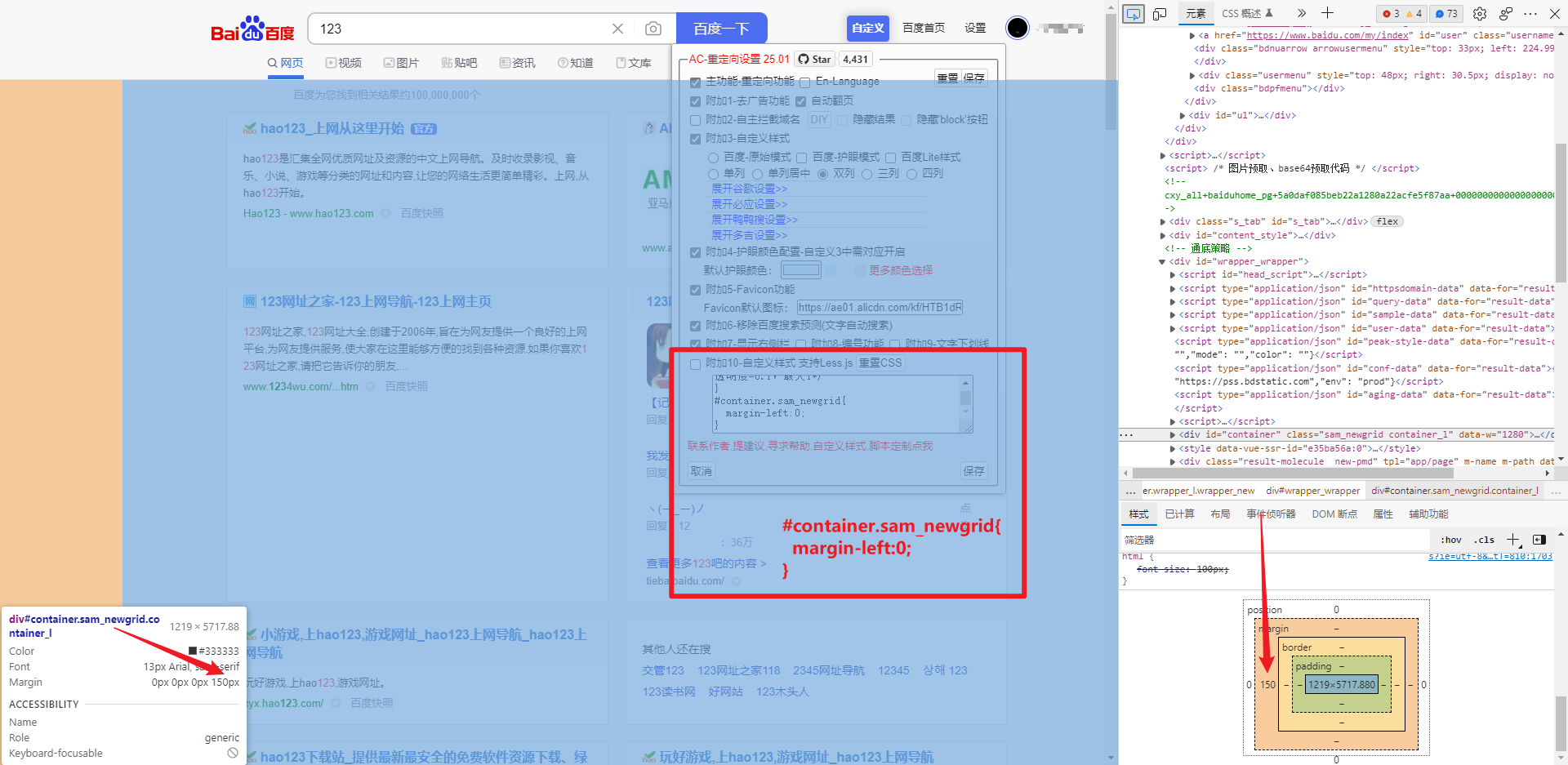This screenshot has width=1568, height=765.
Task: Click the camera image-search icon in search box
Action: coord(653,29)
